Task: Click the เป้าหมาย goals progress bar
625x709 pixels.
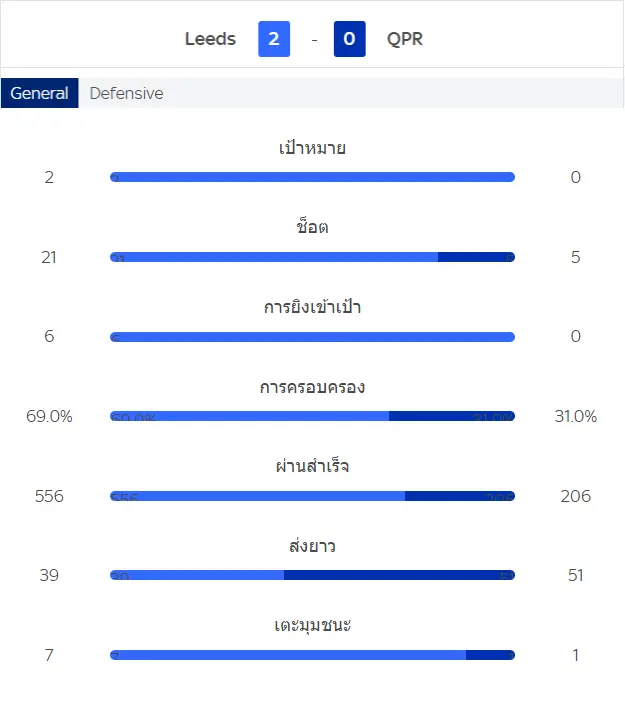Action: (312, 177)
